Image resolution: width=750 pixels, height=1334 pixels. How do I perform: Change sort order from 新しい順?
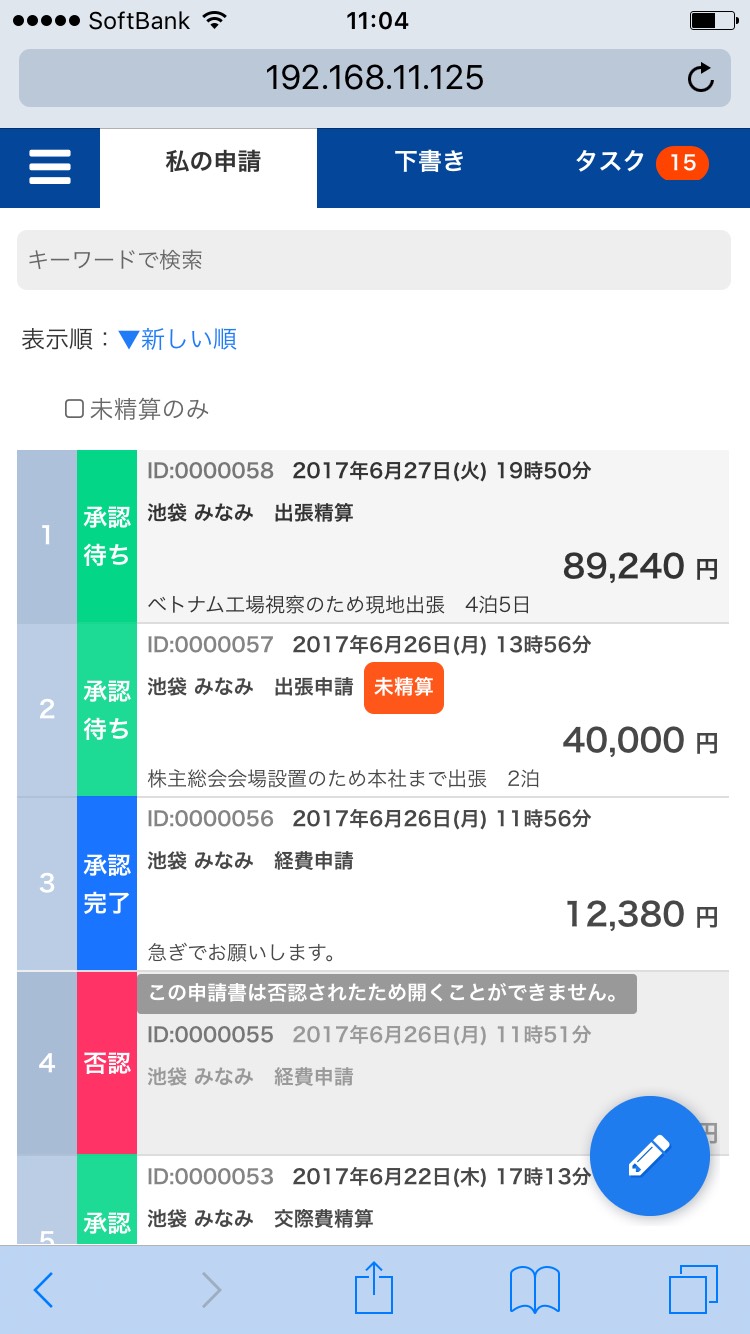(x=178, y=340)
